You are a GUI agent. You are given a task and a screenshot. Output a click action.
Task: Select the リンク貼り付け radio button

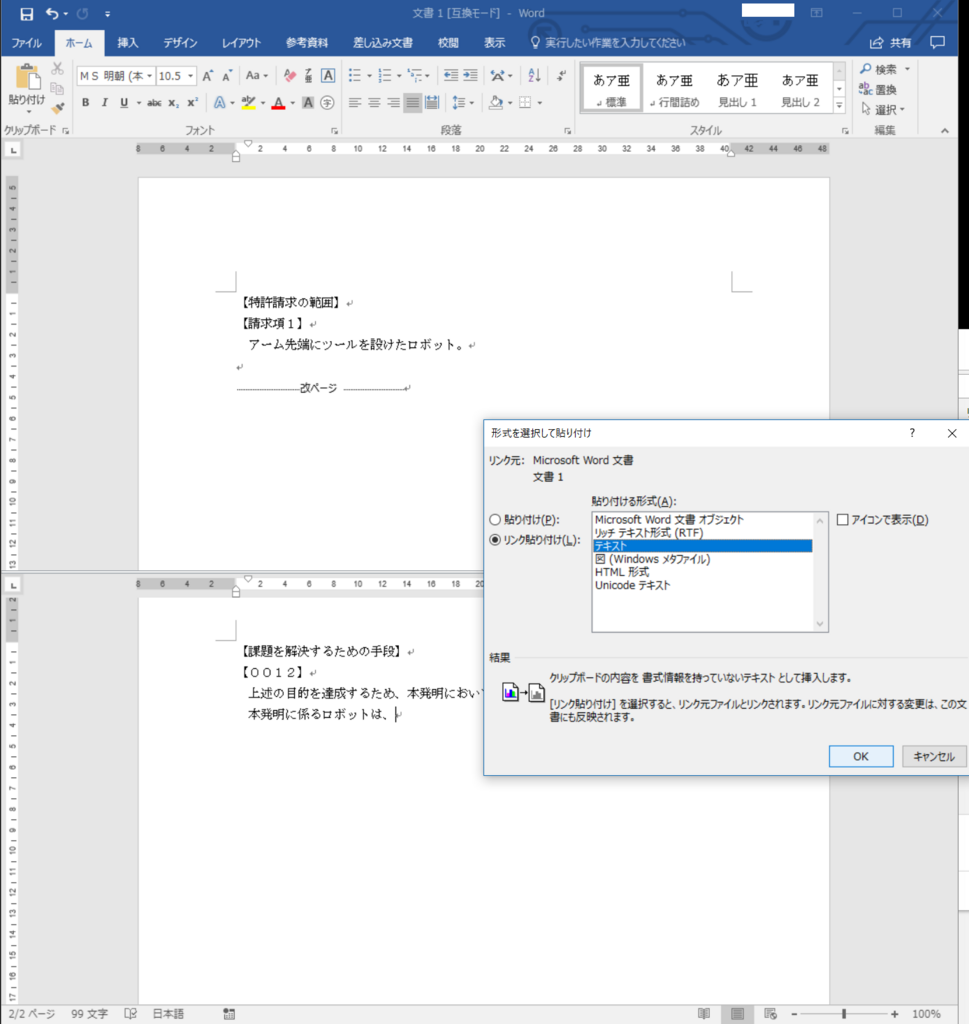494,541
